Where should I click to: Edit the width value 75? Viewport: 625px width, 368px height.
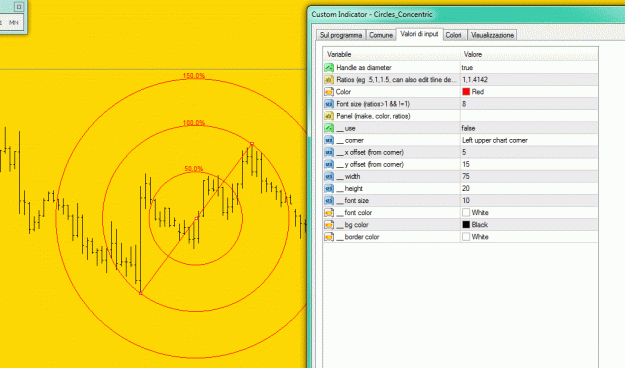(x=529, y=176)
